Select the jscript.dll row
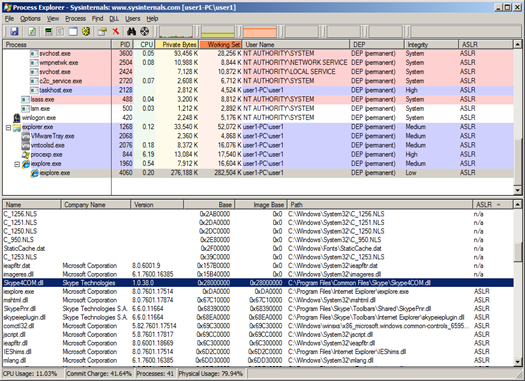Image resolution: width=525 pixels, height=381 pixels. point(258,334)
